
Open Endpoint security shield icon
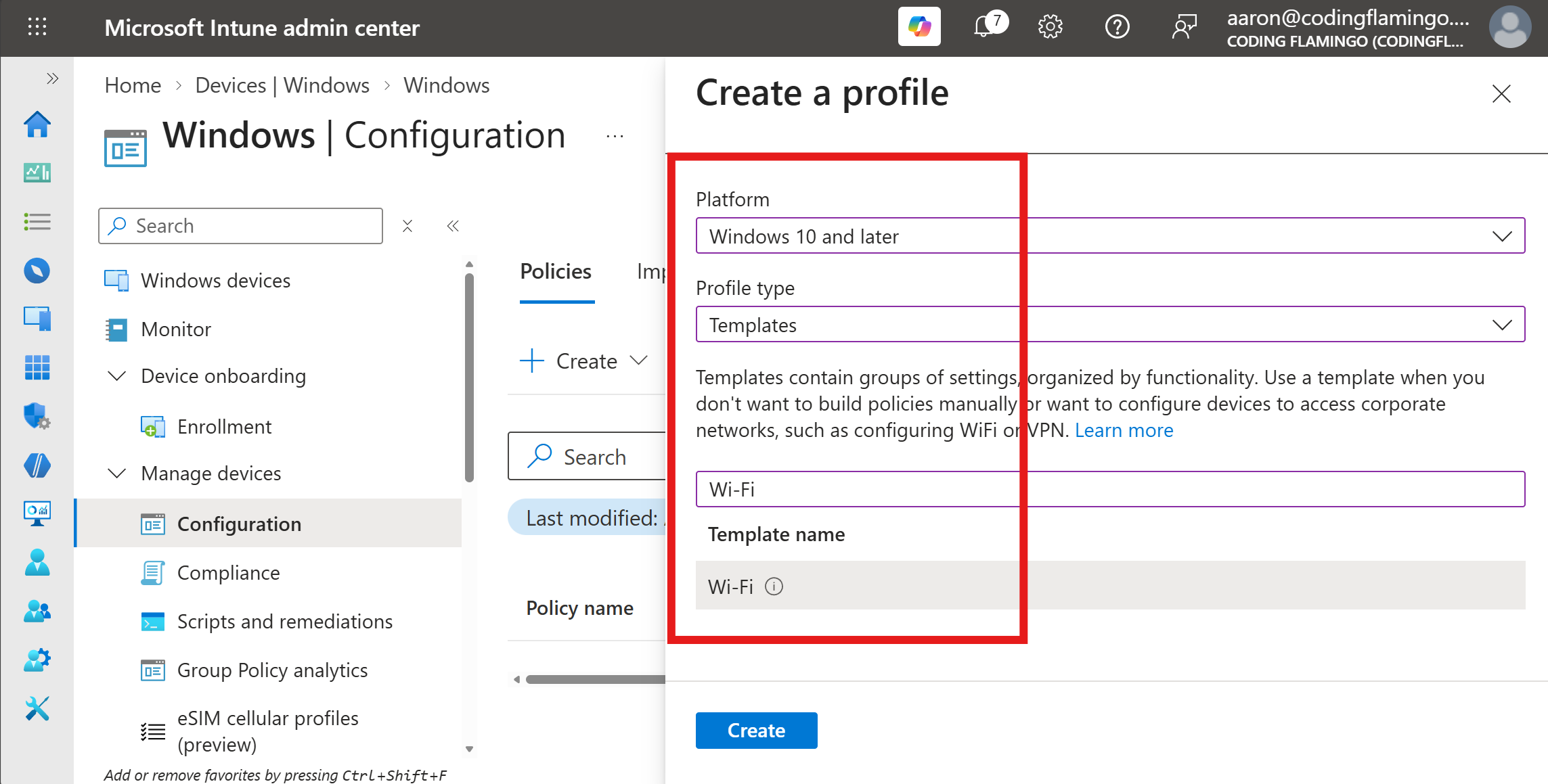(x=37, y=416)
